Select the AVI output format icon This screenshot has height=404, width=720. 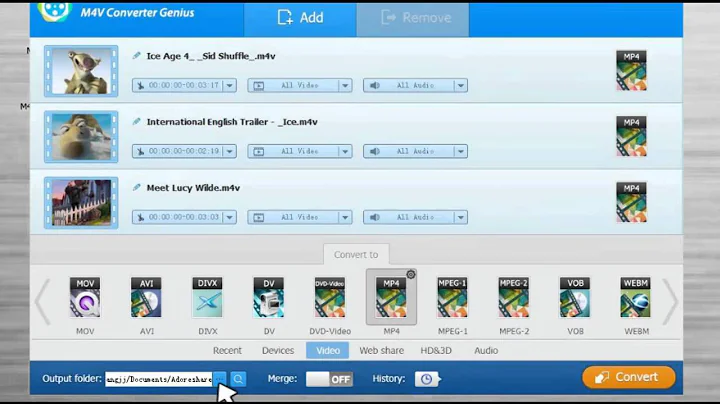(x=146, y=297)
